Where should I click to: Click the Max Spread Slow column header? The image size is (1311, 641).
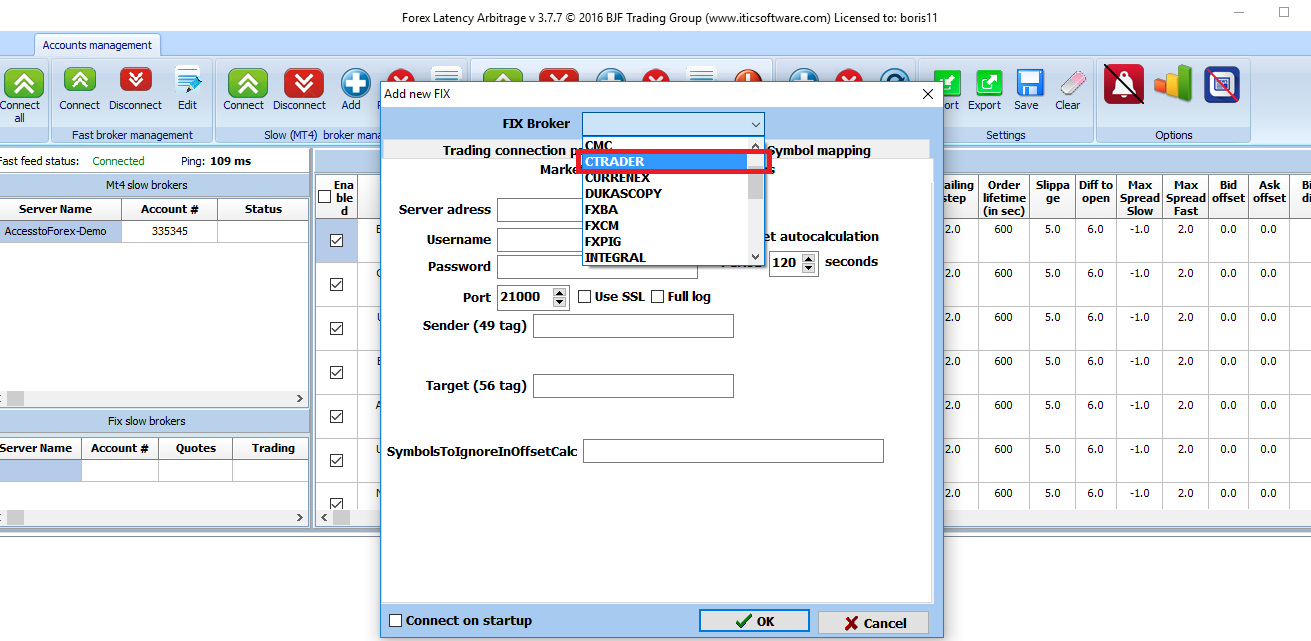coord(1140,198)
